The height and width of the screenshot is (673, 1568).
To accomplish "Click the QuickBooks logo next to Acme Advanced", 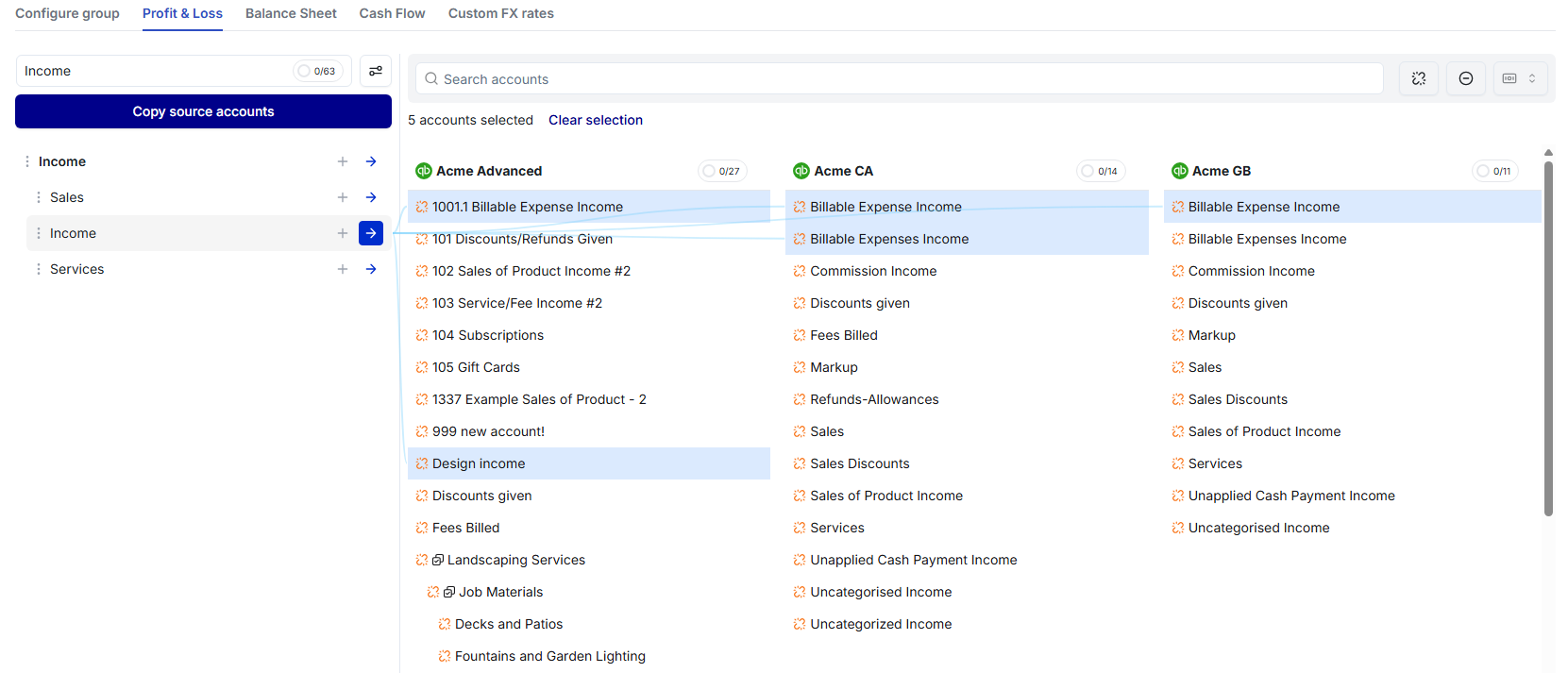I will [x=424, y=171].
